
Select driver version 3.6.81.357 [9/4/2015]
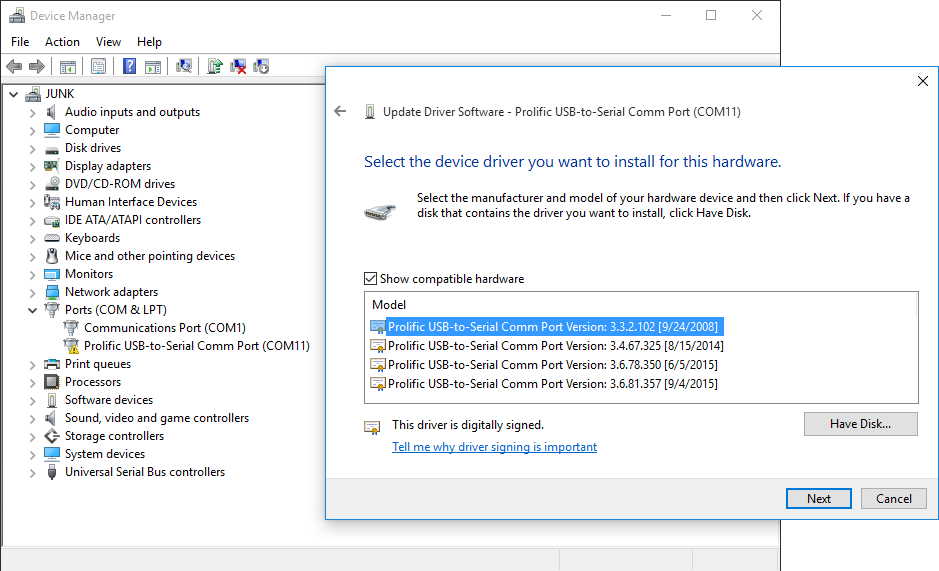click(x=552, y=384)
